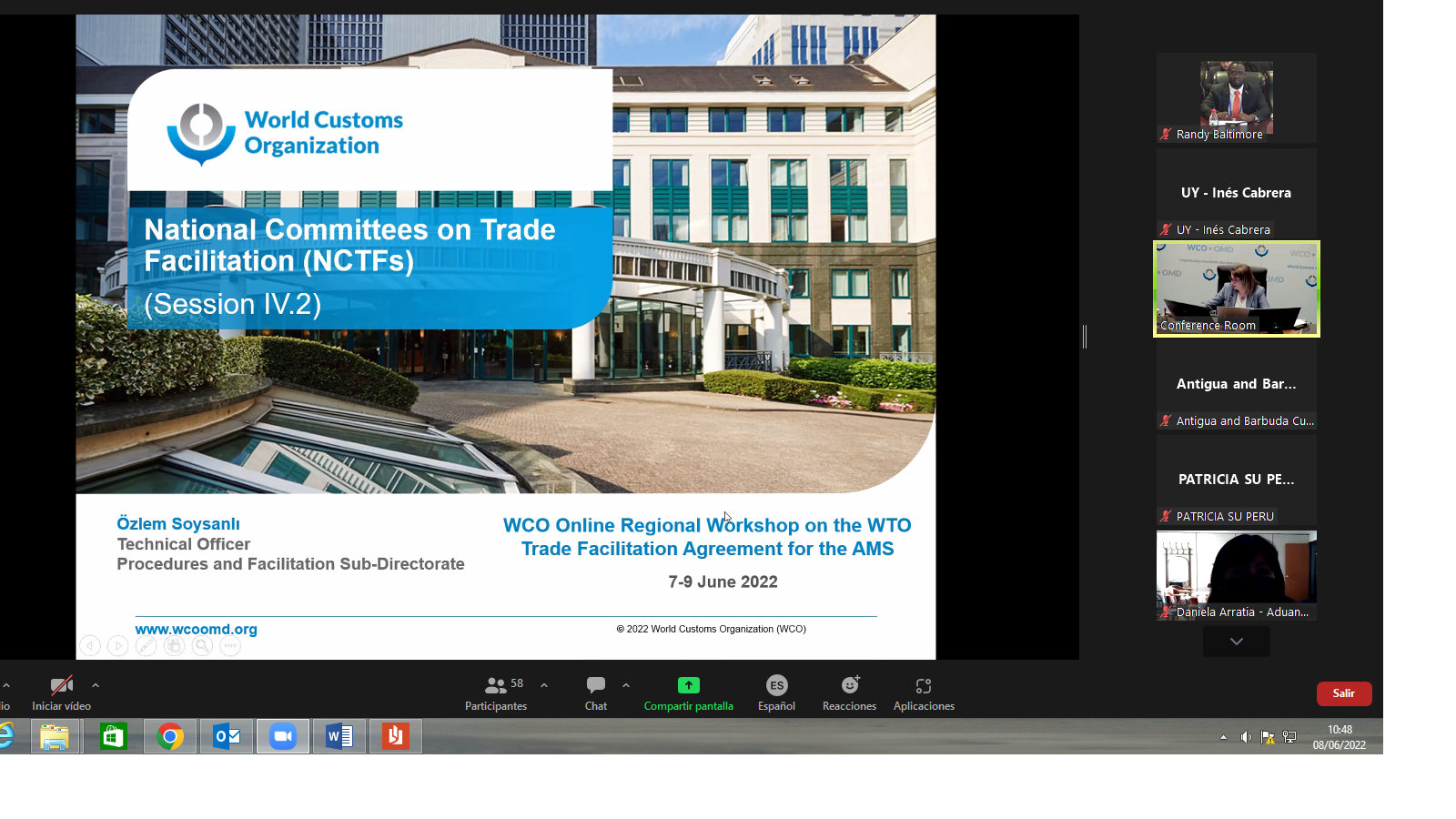Go to previous slide using the left arrow

(x=90, y=646)
